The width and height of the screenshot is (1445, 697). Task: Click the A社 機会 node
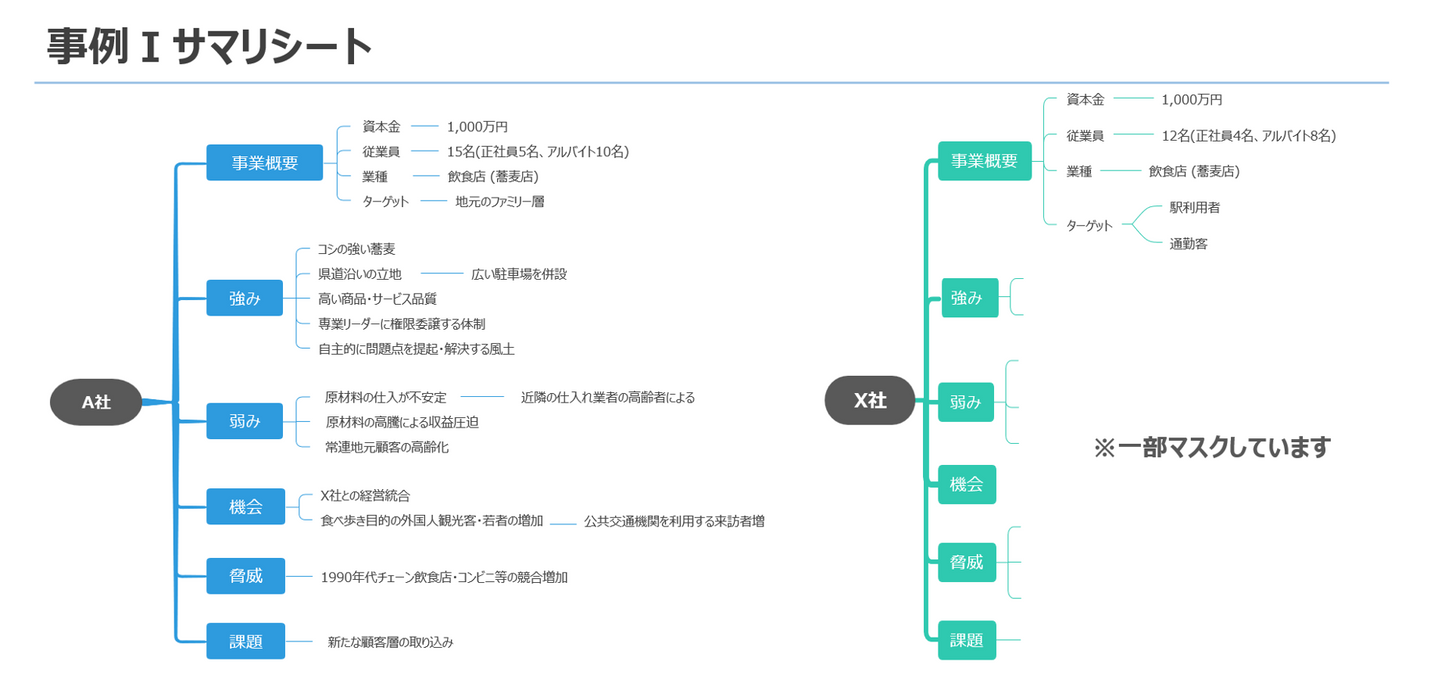coord(245,507)
